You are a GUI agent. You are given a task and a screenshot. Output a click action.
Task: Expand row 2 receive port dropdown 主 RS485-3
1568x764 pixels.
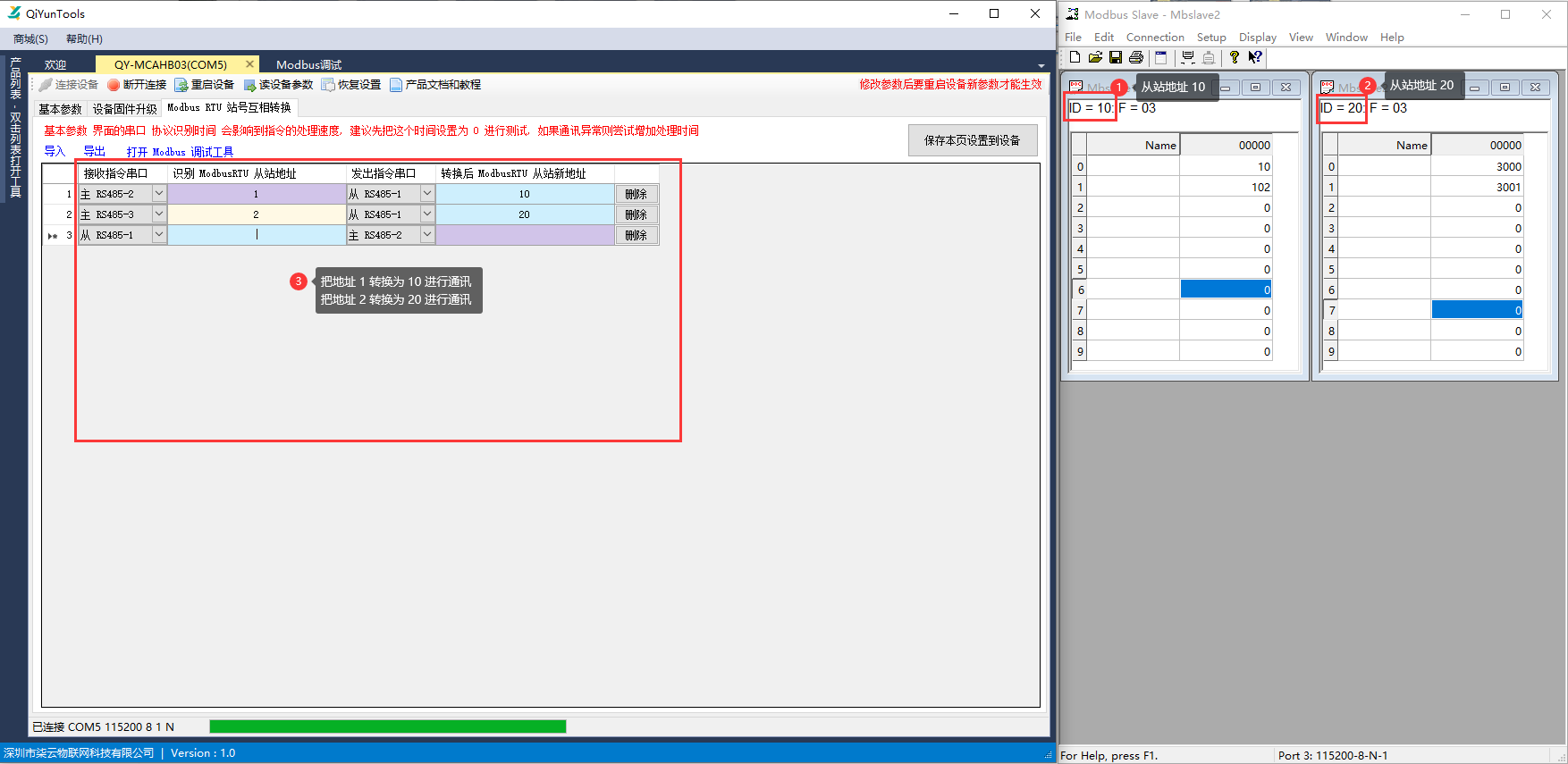[x=159, y=214]
